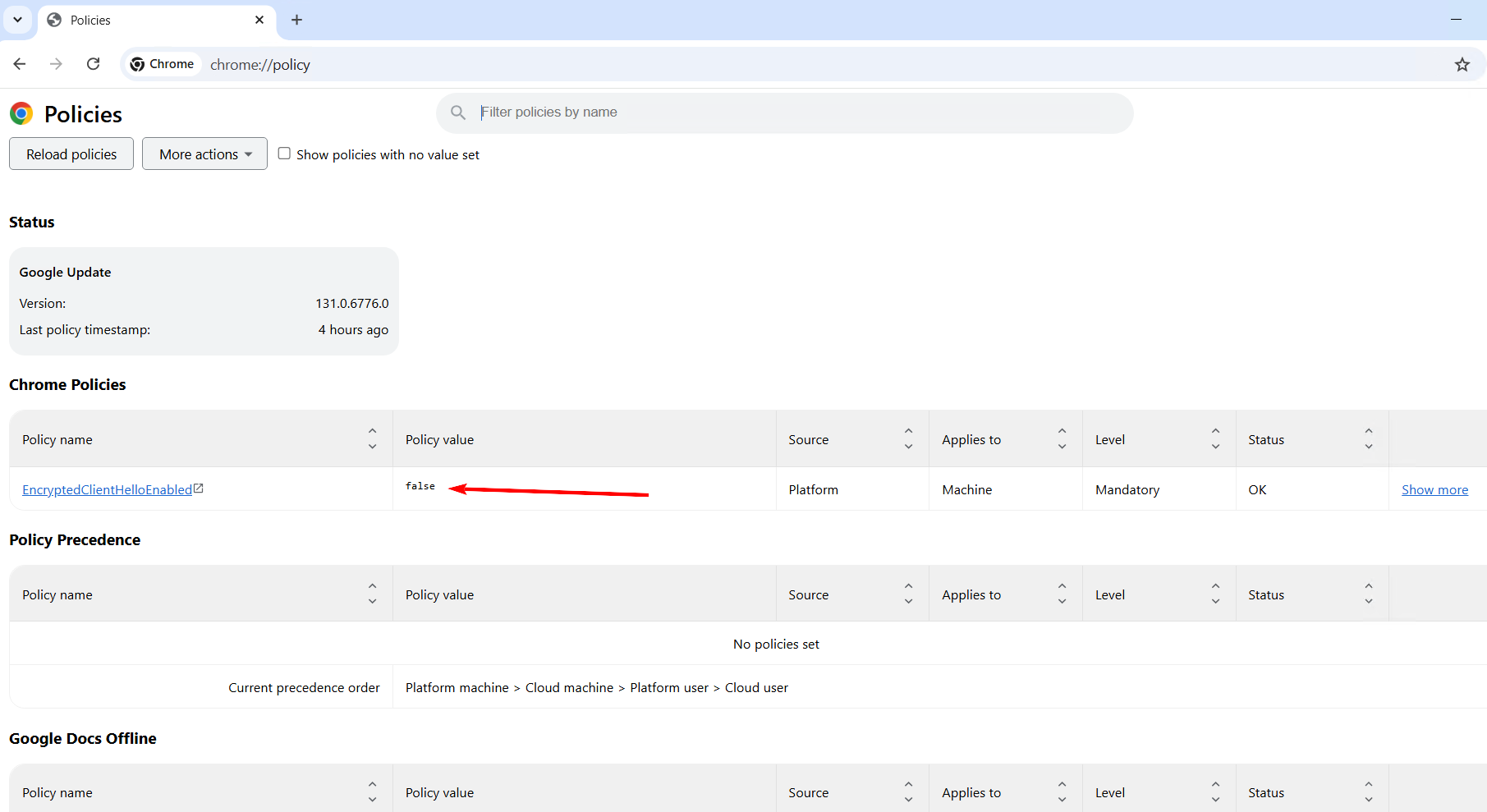
Task: Focus the Filter policies by name field
Action: [x=788, y=112]
